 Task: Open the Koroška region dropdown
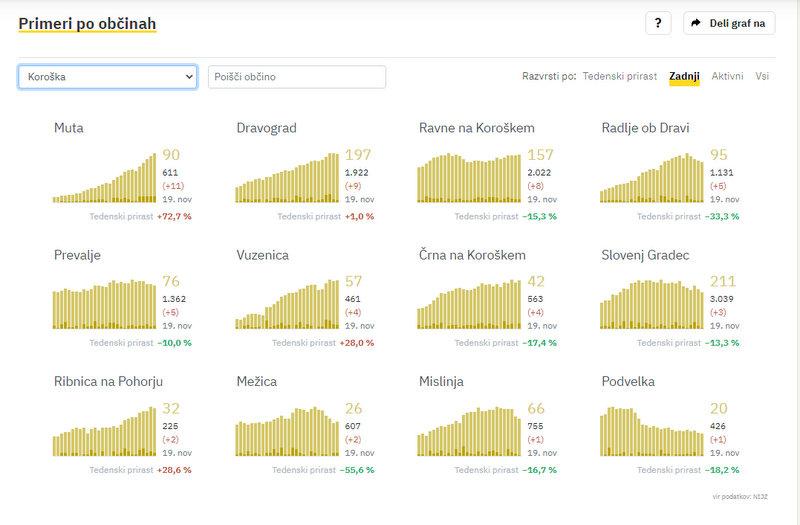tap(107, 77)
